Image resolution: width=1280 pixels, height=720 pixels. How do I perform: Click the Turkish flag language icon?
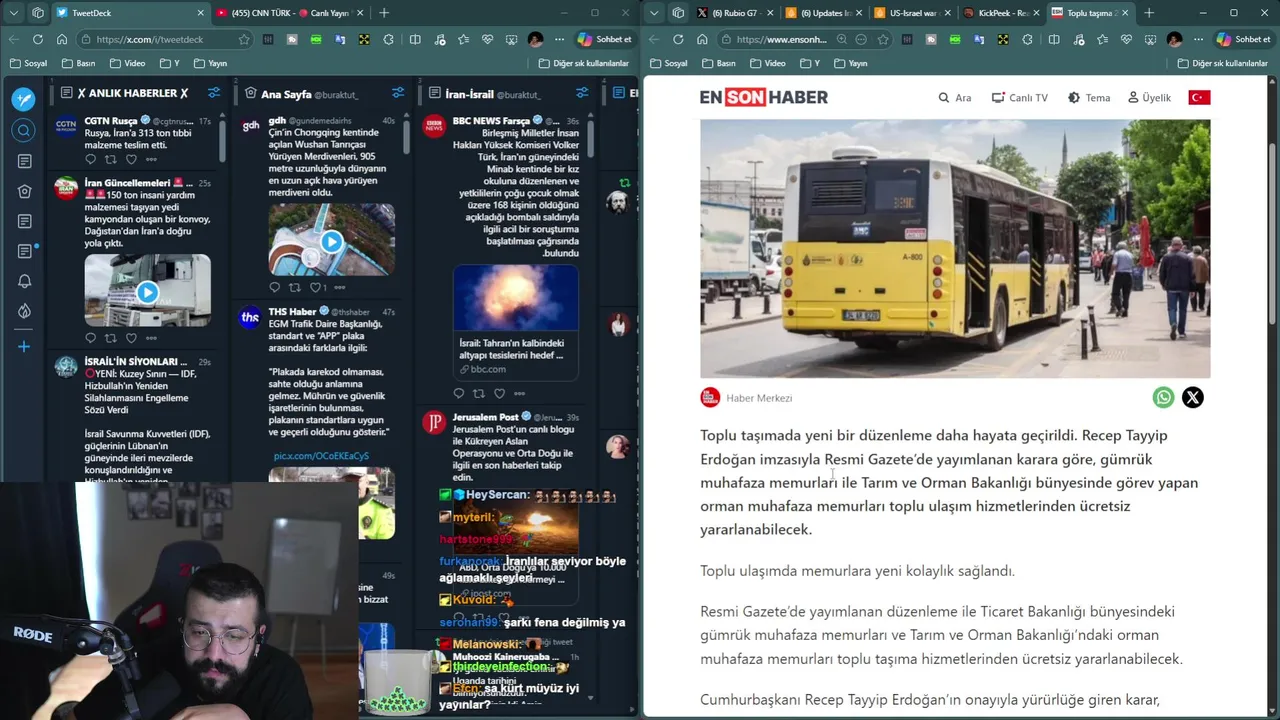1199,97
